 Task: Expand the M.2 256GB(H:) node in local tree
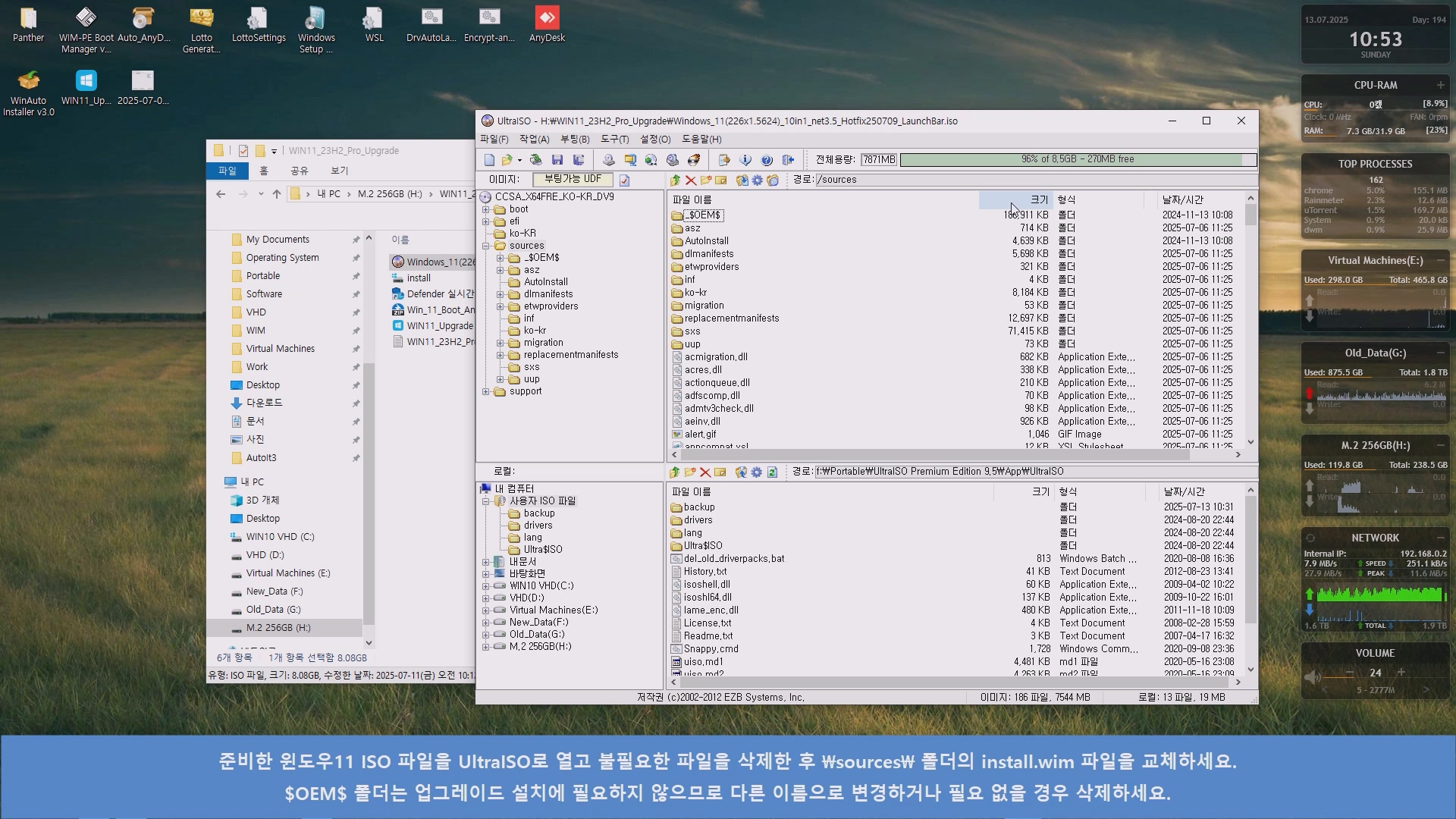486,647
